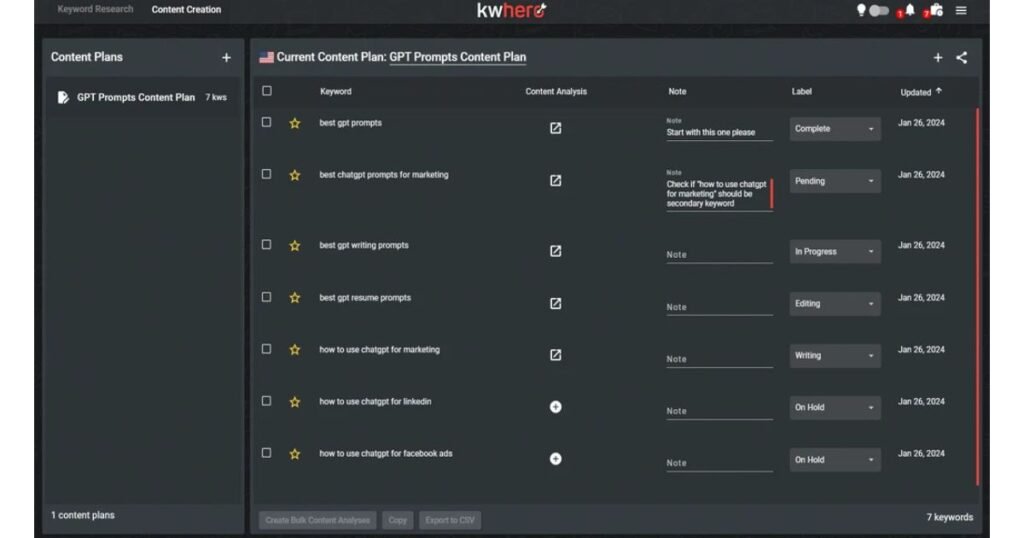The width and height of the screenshot is (1024, 538).
Task: Open the Writing label dropdown
Action: pos(835,355)
